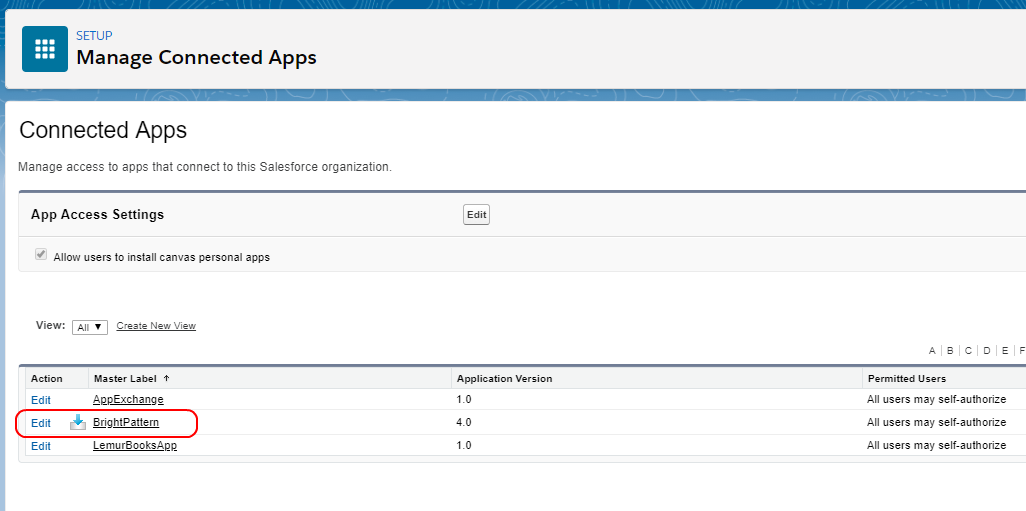Screen dimensions: 1026x511
Task: Open the BrightPattern connected app
Action: tap(126, 423)
